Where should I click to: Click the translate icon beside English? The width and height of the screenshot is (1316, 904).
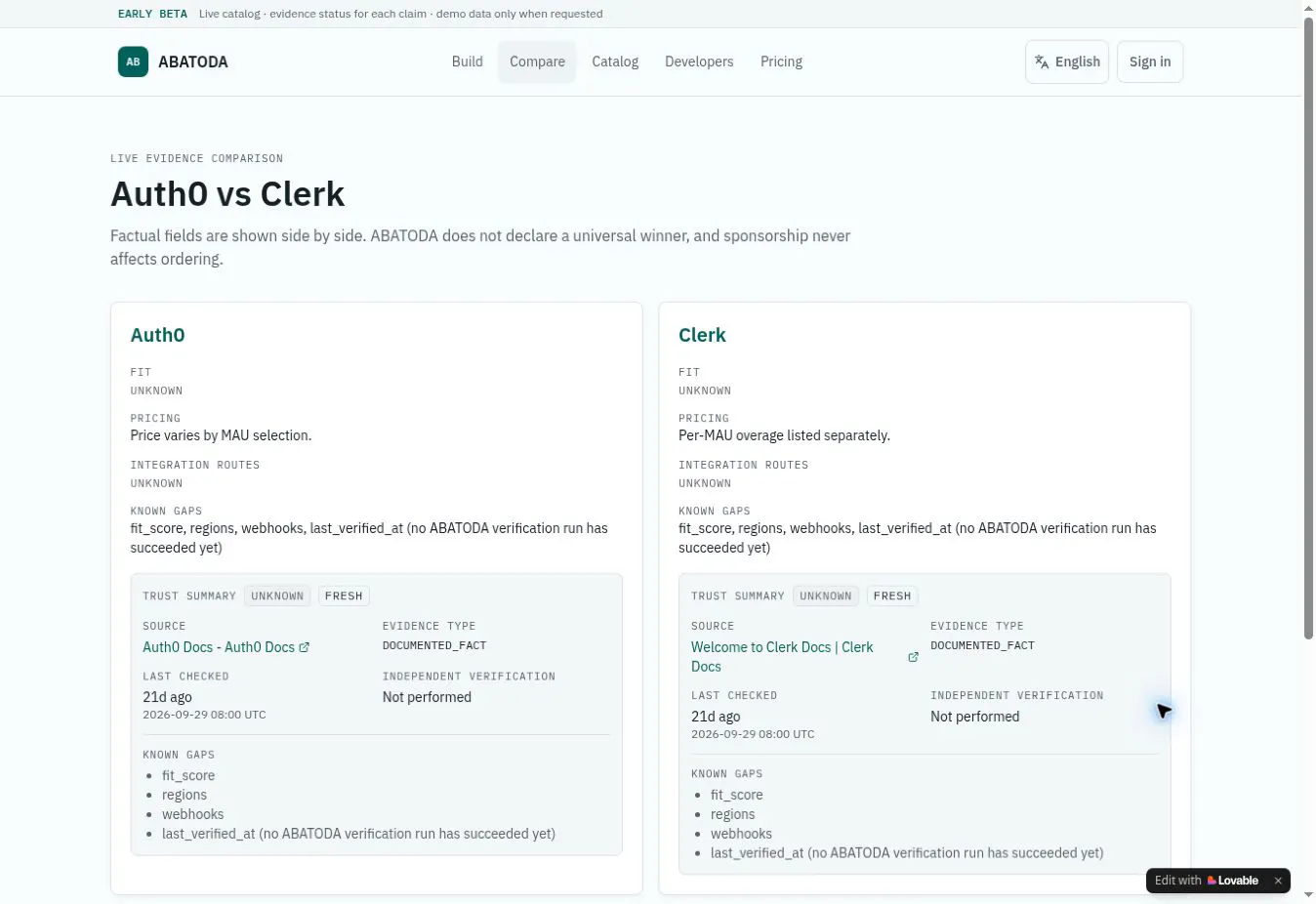click(1042, 62)
